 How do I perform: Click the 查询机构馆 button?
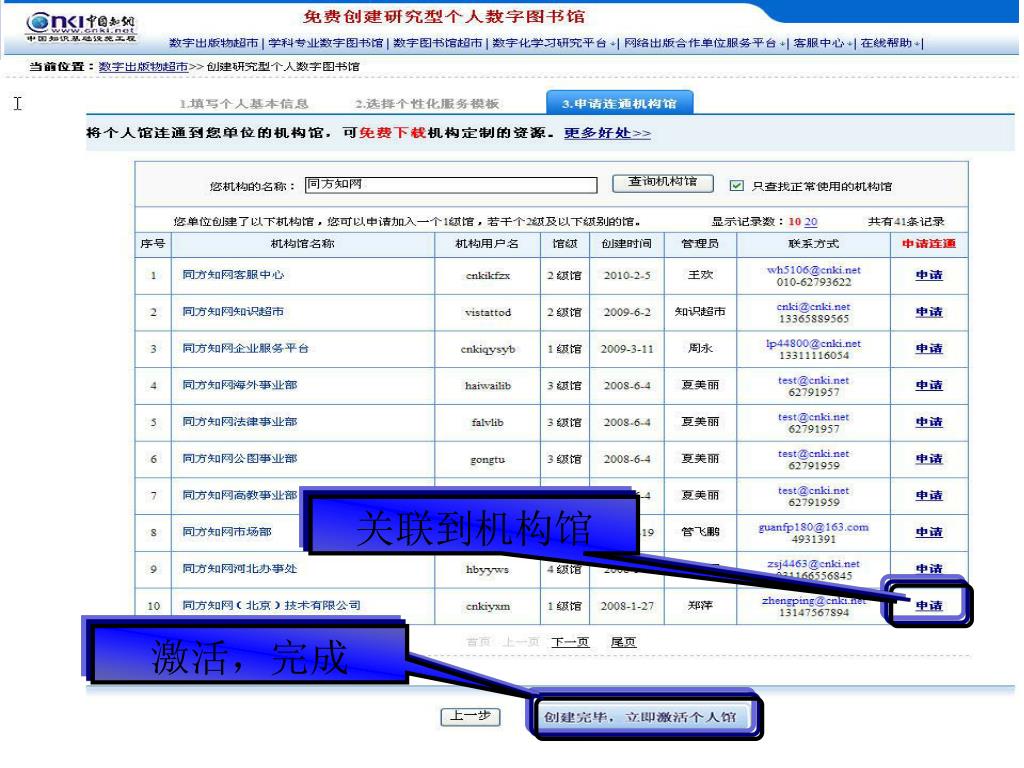coord(662,182)
